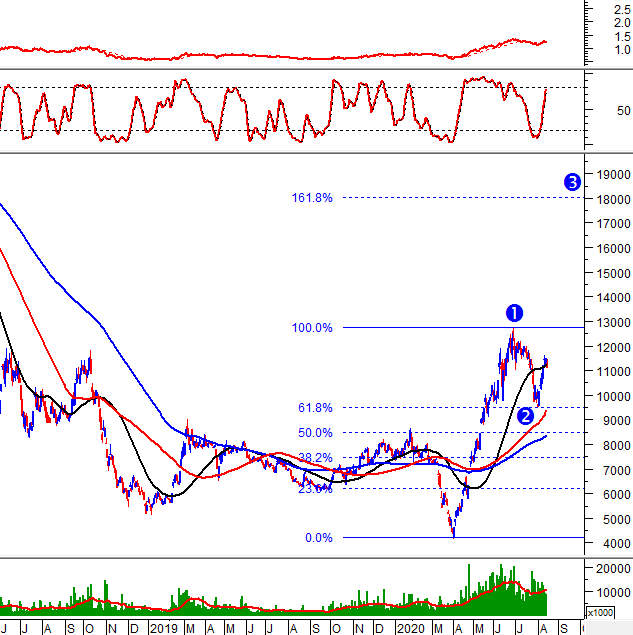Click the x1000 volume scale box

(600, 613)
